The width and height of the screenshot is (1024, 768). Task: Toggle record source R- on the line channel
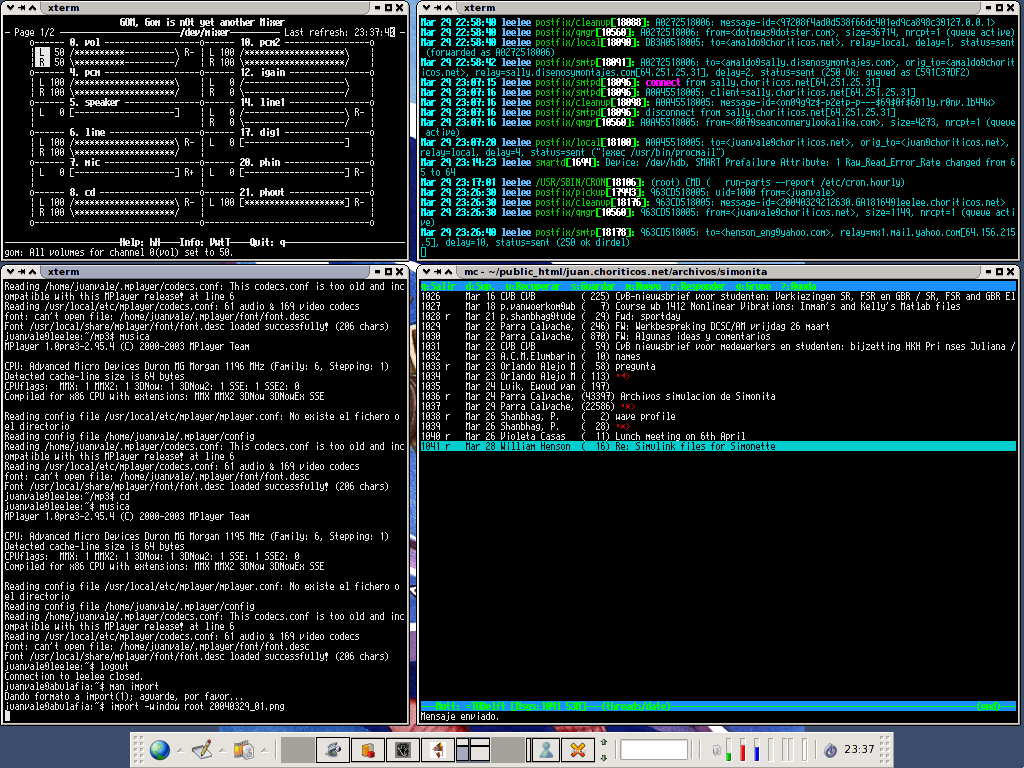[189, 142]
